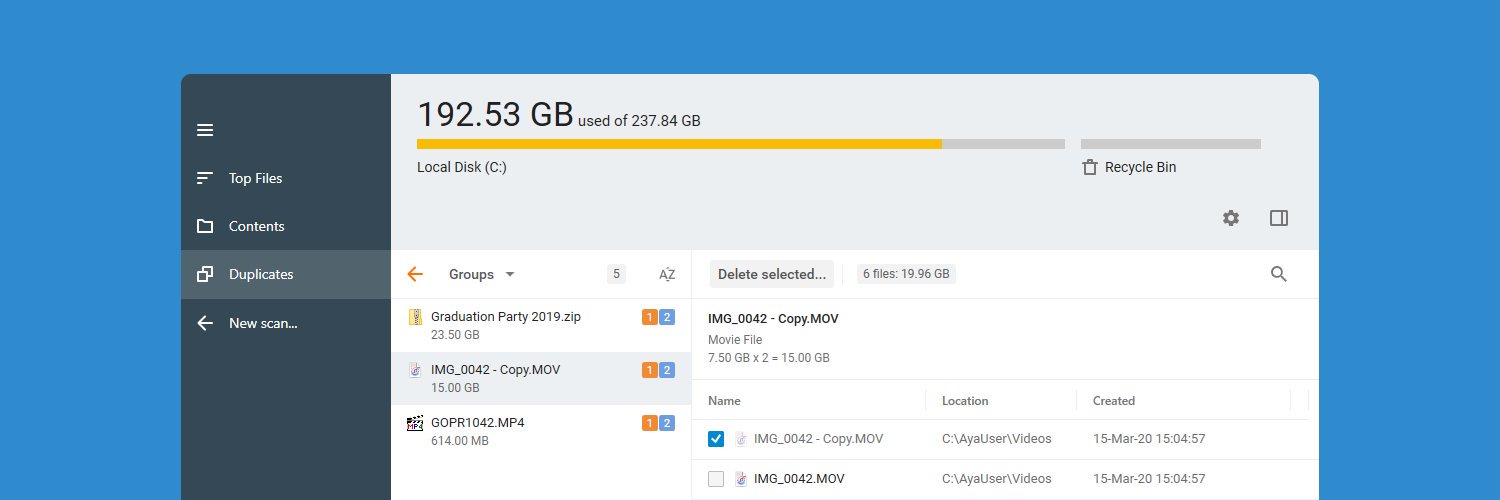
Task: Sort by the Location column header
Action: click(965, 401)
